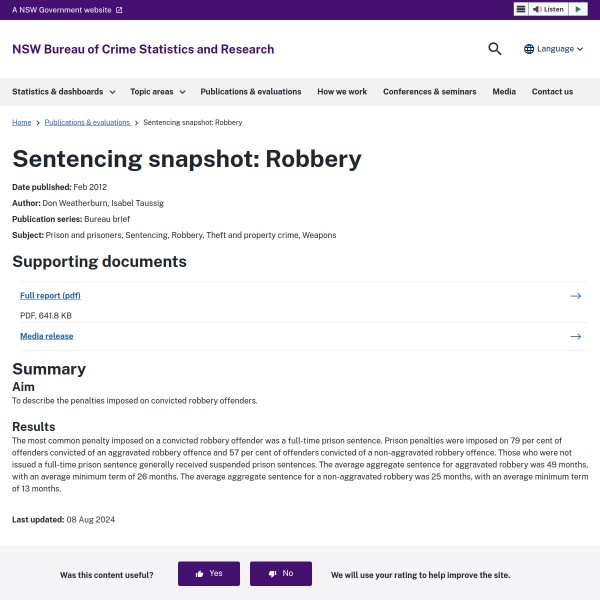Click the external link icon beside NSW Government website

coord(119,10)
